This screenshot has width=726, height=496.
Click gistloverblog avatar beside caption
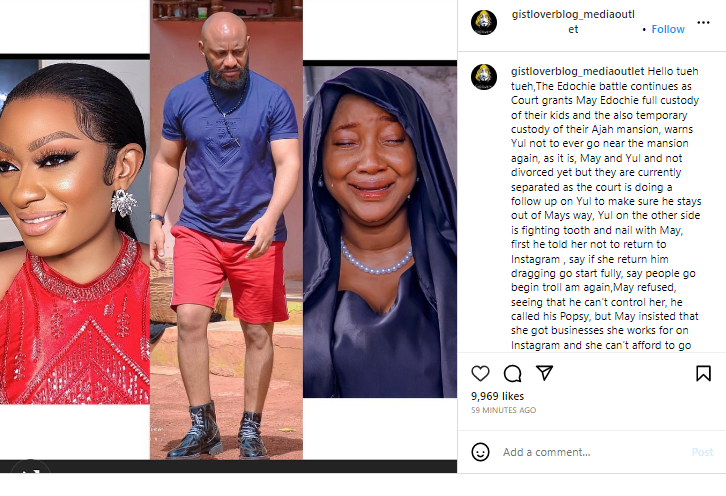click(x=484, y=77)
